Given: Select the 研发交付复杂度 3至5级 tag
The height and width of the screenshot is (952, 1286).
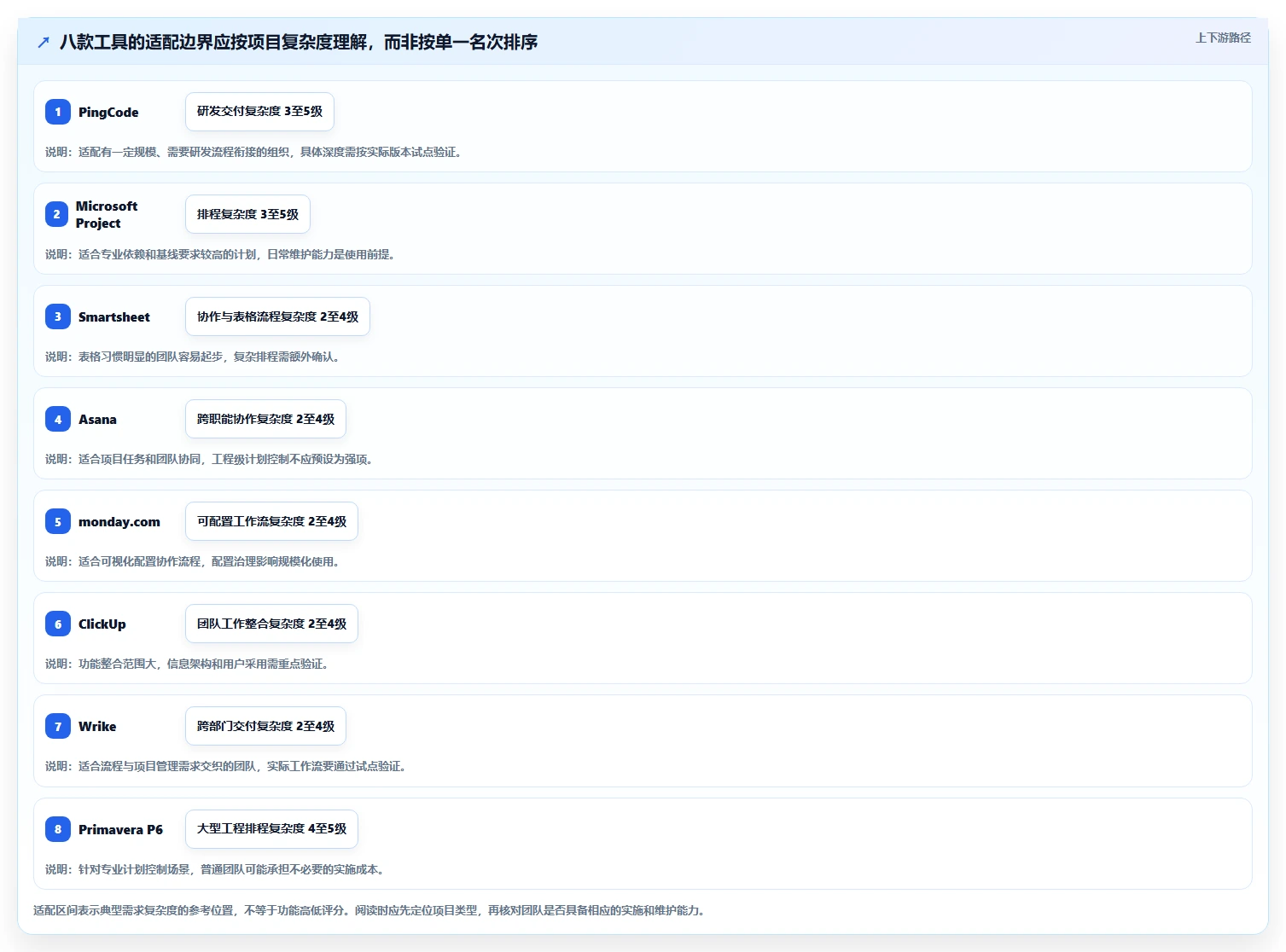Looking at the screenshot, I should pyautogui.click(x=259, y=112).
